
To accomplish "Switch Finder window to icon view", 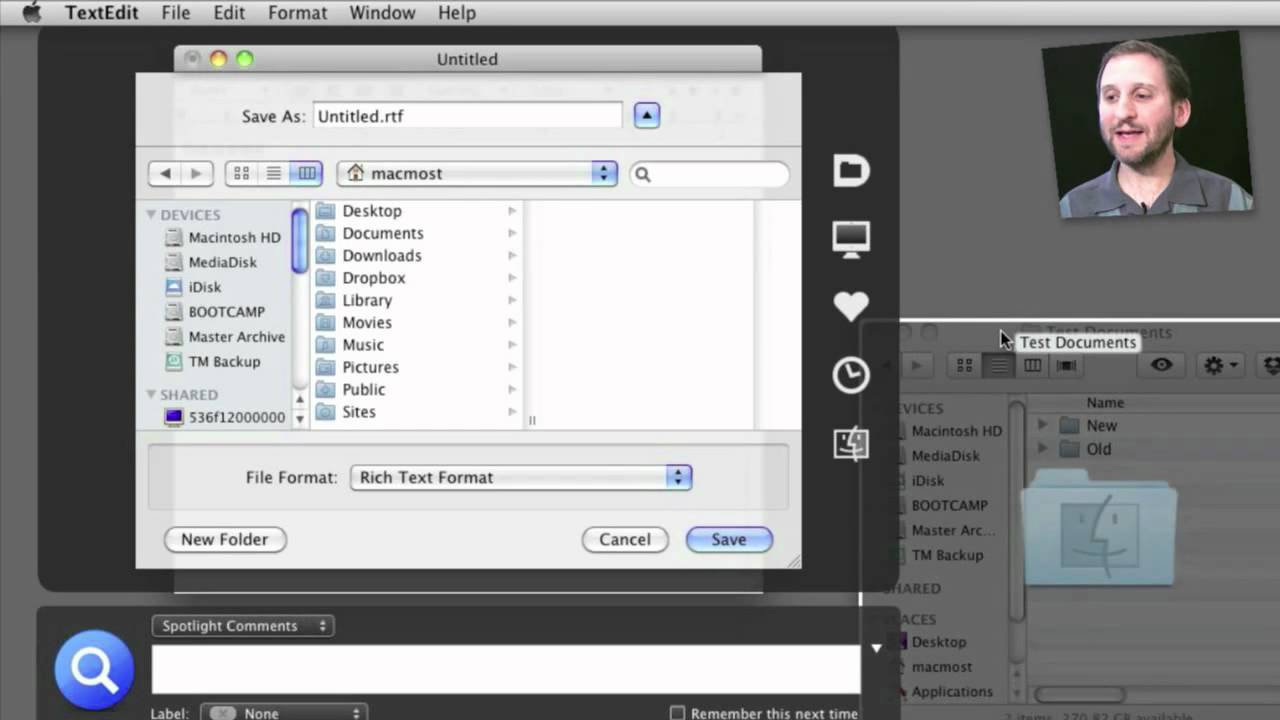I will point(964,365).
